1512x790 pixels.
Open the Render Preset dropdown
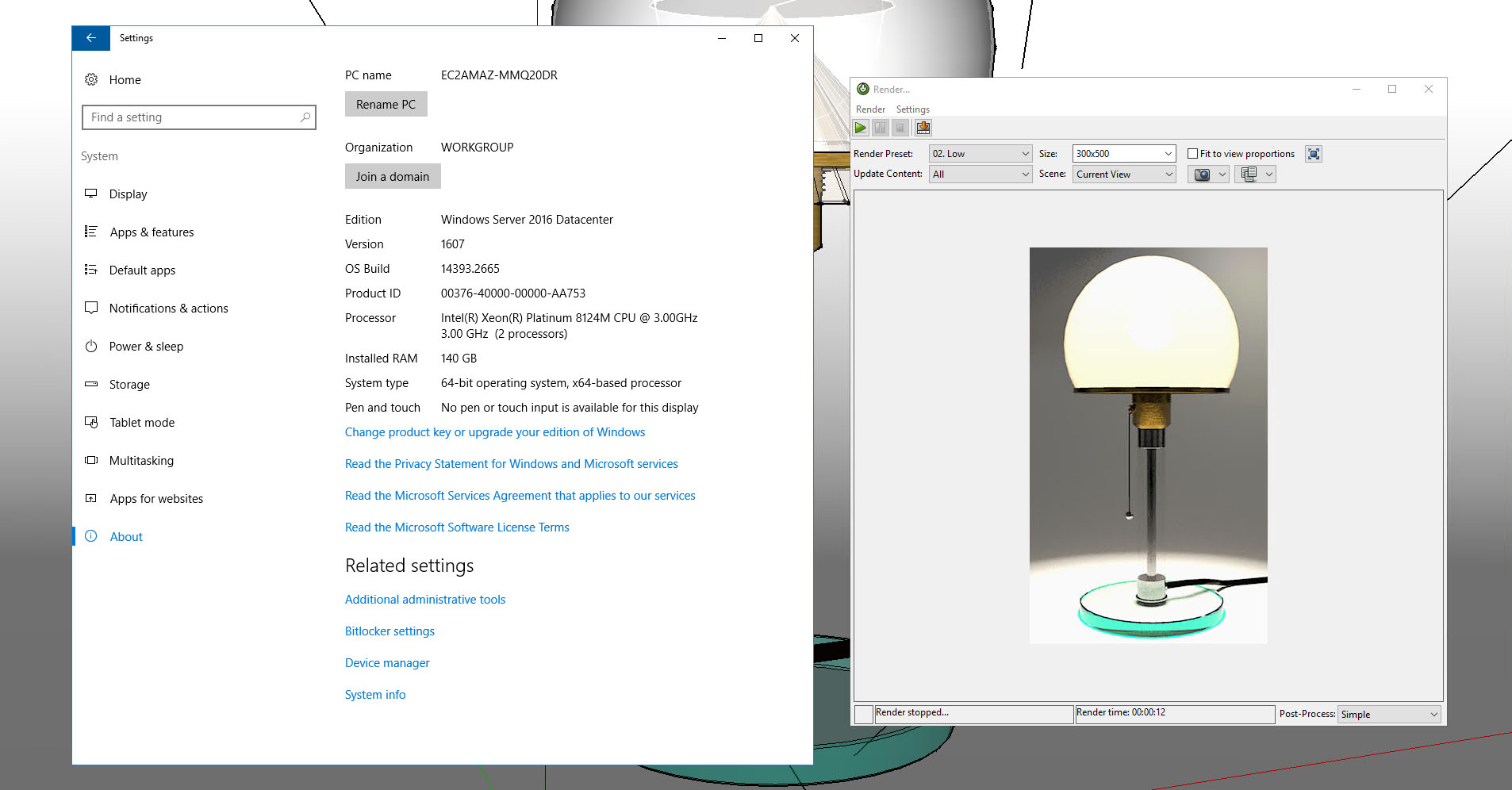click(980, 154)
